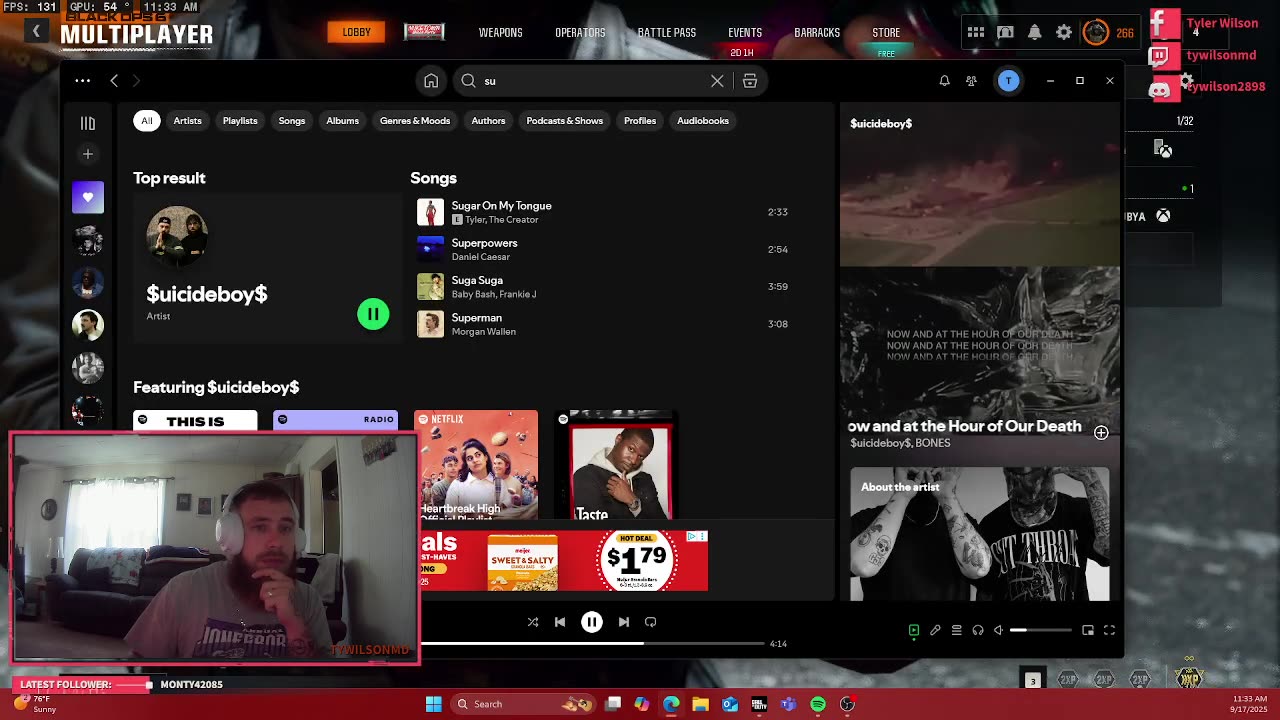Expand Your Library sidebar icon

click(88, 123)
